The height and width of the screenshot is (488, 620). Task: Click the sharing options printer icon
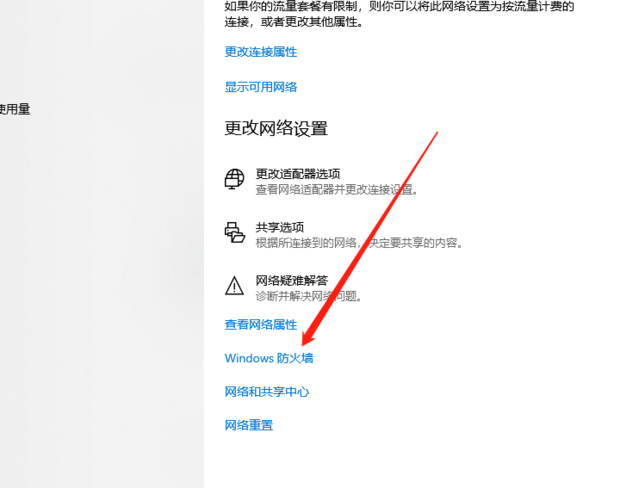pos(234,232)
